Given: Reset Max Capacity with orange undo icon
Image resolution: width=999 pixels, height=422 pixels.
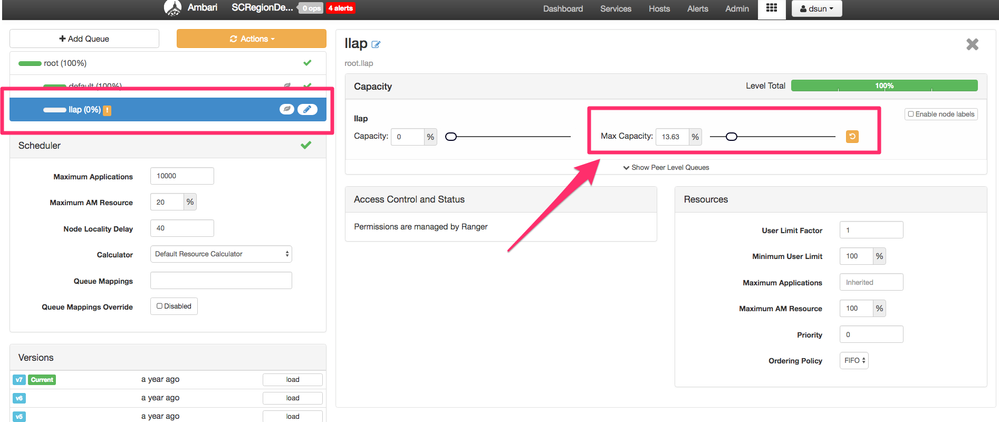Looking at the screenshot, I should click(852, 136).
